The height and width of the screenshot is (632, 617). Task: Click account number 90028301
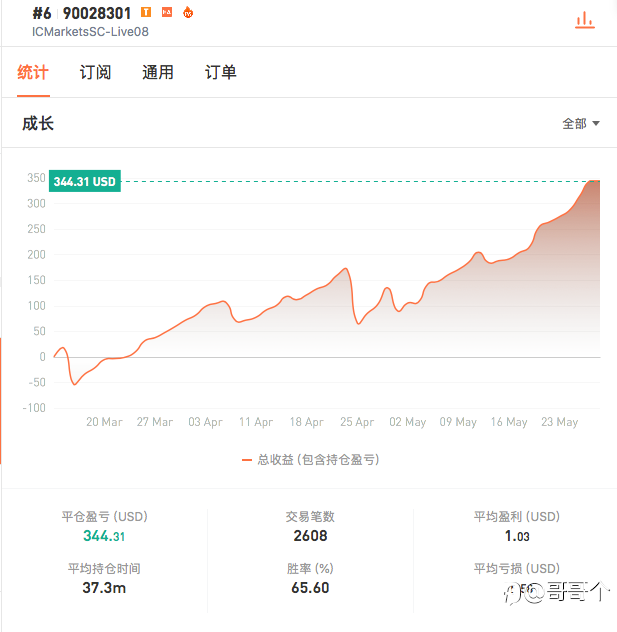pyautogui.click(x=97, y=14)
